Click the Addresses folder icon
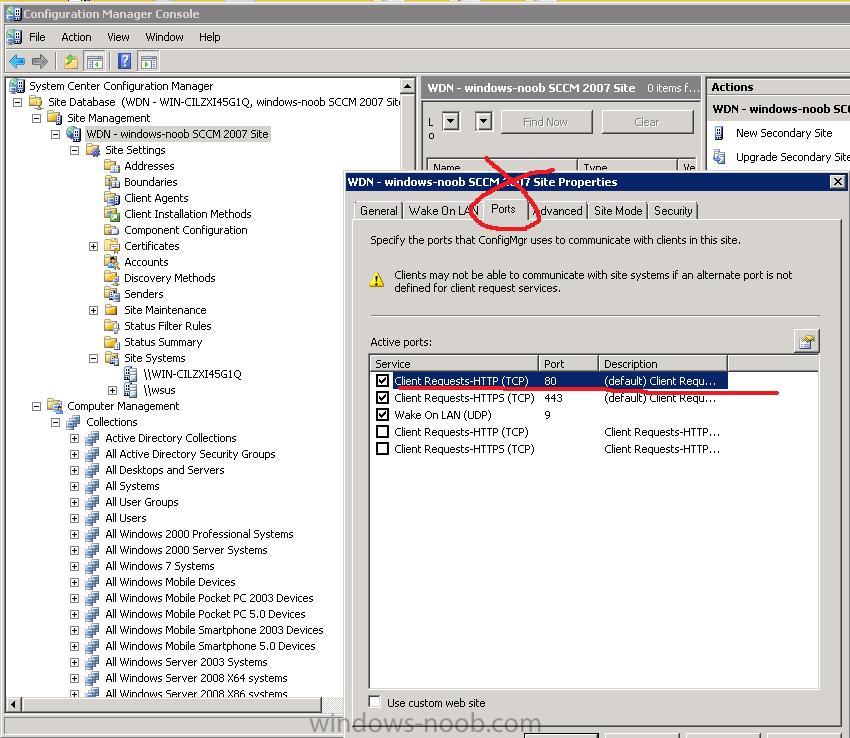The image size is (850, 738). coord(112,166)
